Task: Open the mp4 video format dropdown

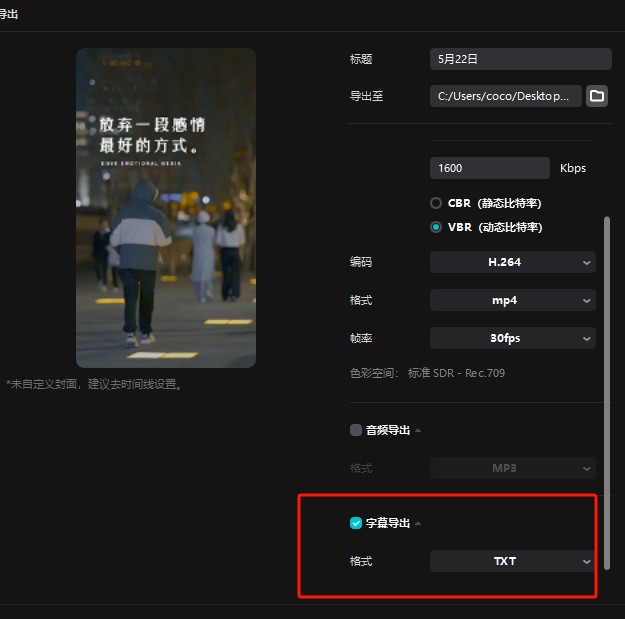Action: (x=512, y=300)
